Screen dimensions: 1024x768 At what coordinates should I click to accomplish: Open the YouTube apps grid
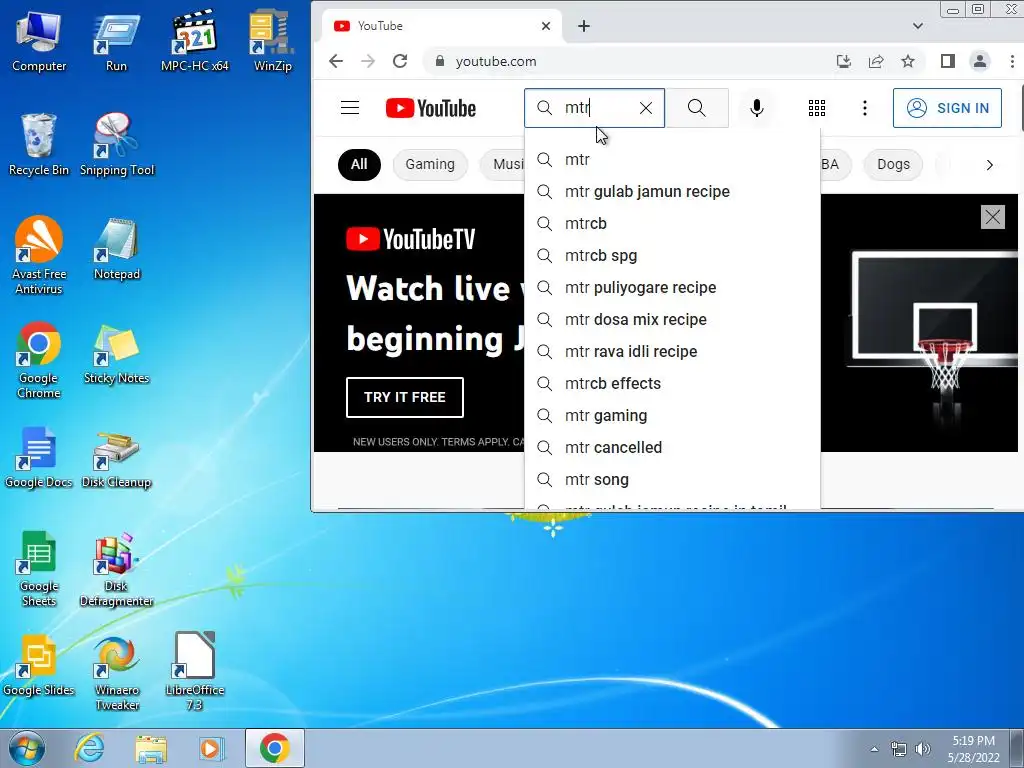pyautogui.click(x=817, y=108)
